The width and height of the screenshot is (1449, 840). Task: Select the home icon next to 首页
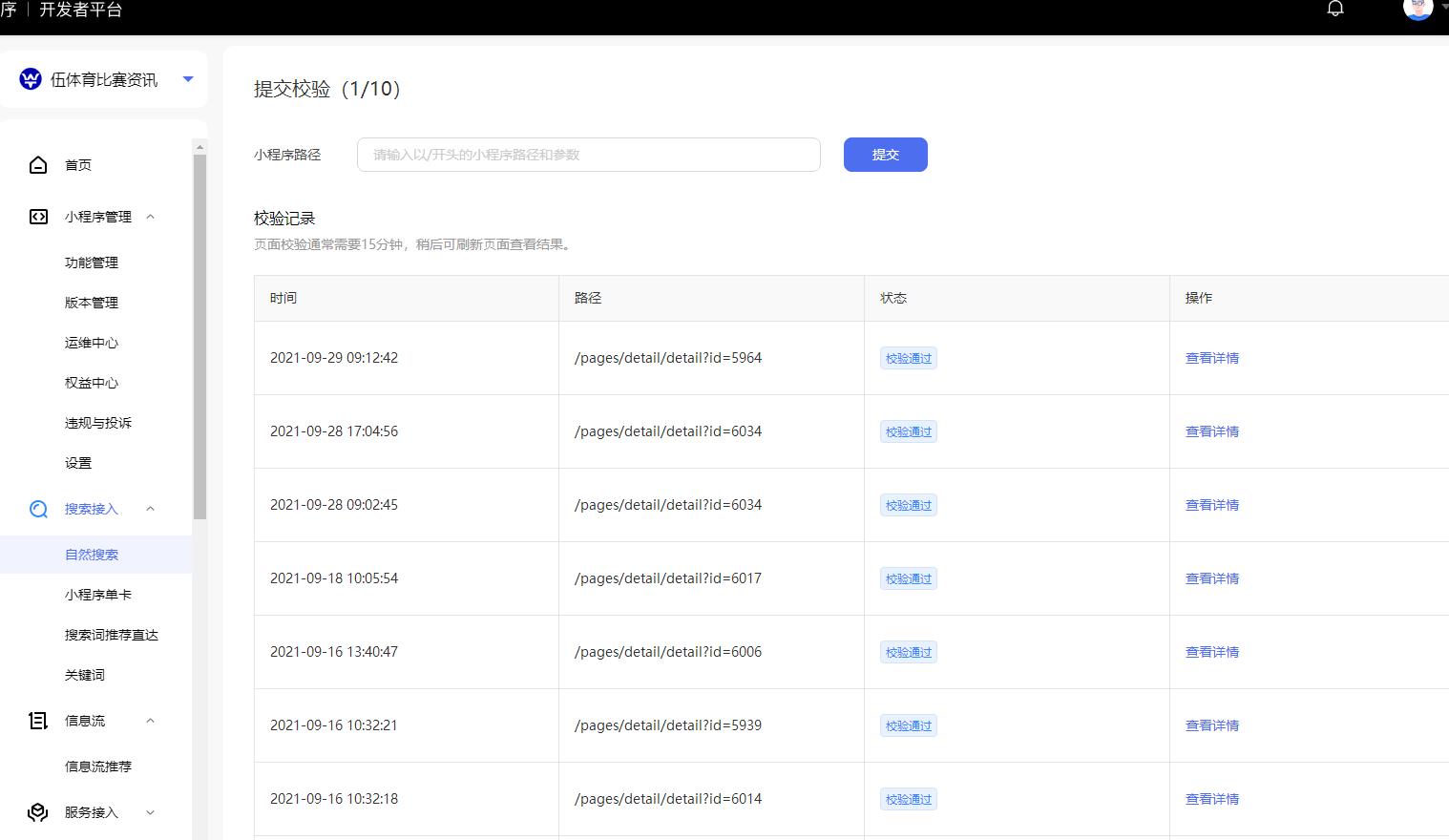(x=38, y=165)
